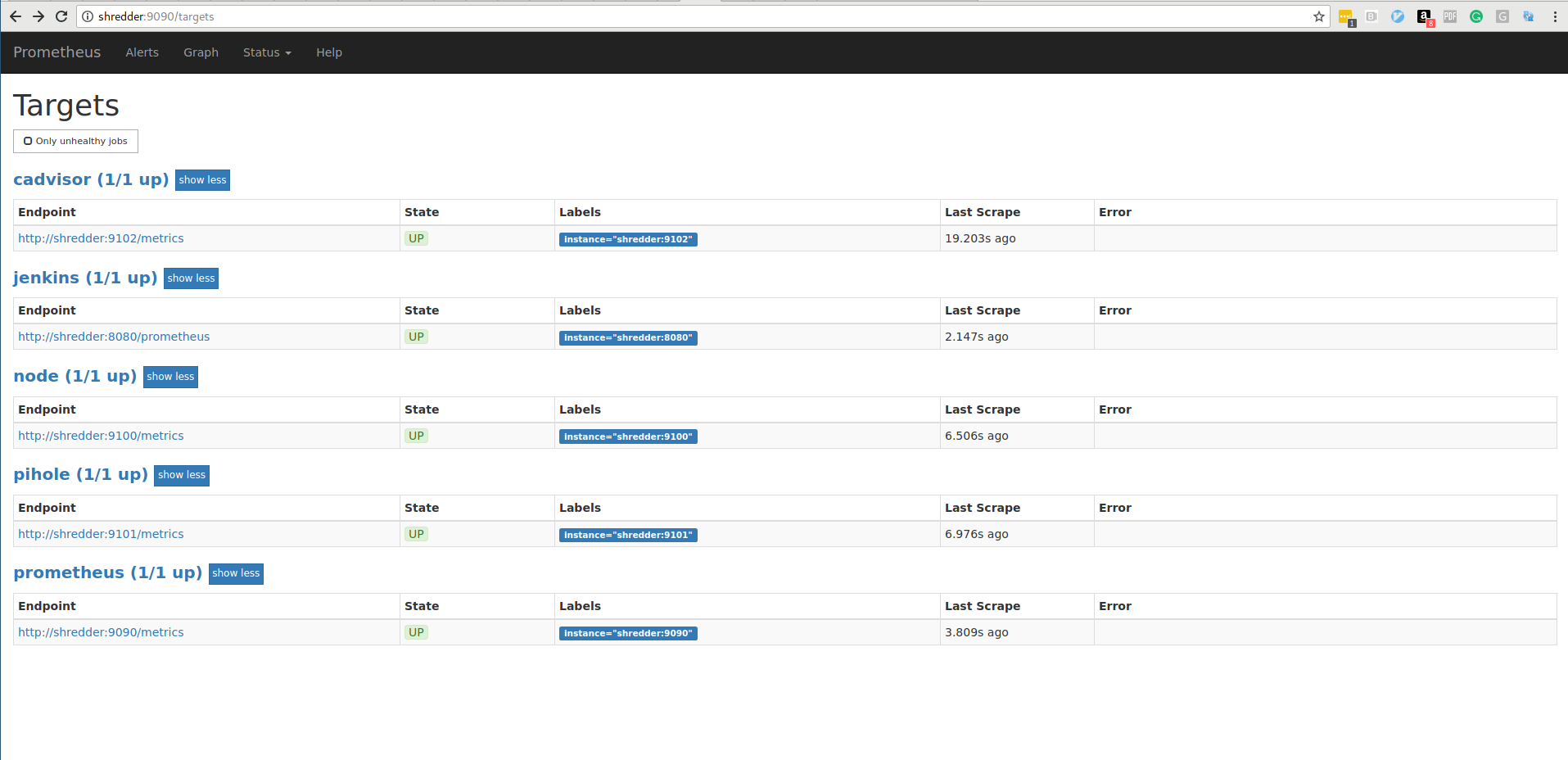Click the cadvisor (1/1 up) heading
Image resolution: width=1568 pixels, height=760 pixels.
[x=91, y=179]
